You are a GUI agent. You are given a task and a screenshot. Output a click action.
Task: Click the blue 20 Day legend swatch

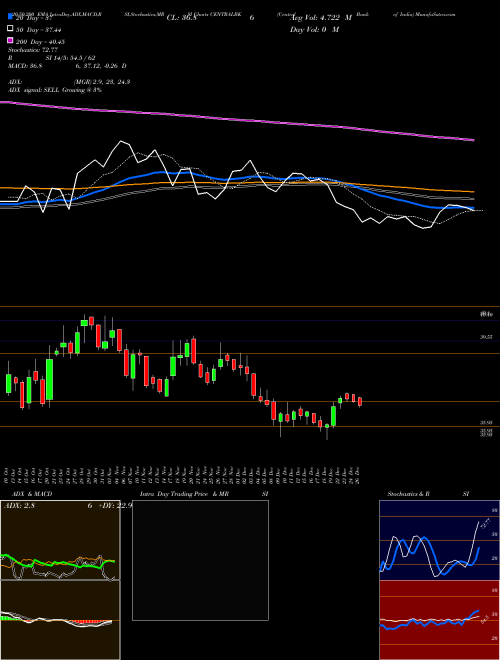[x=11, y=17]
